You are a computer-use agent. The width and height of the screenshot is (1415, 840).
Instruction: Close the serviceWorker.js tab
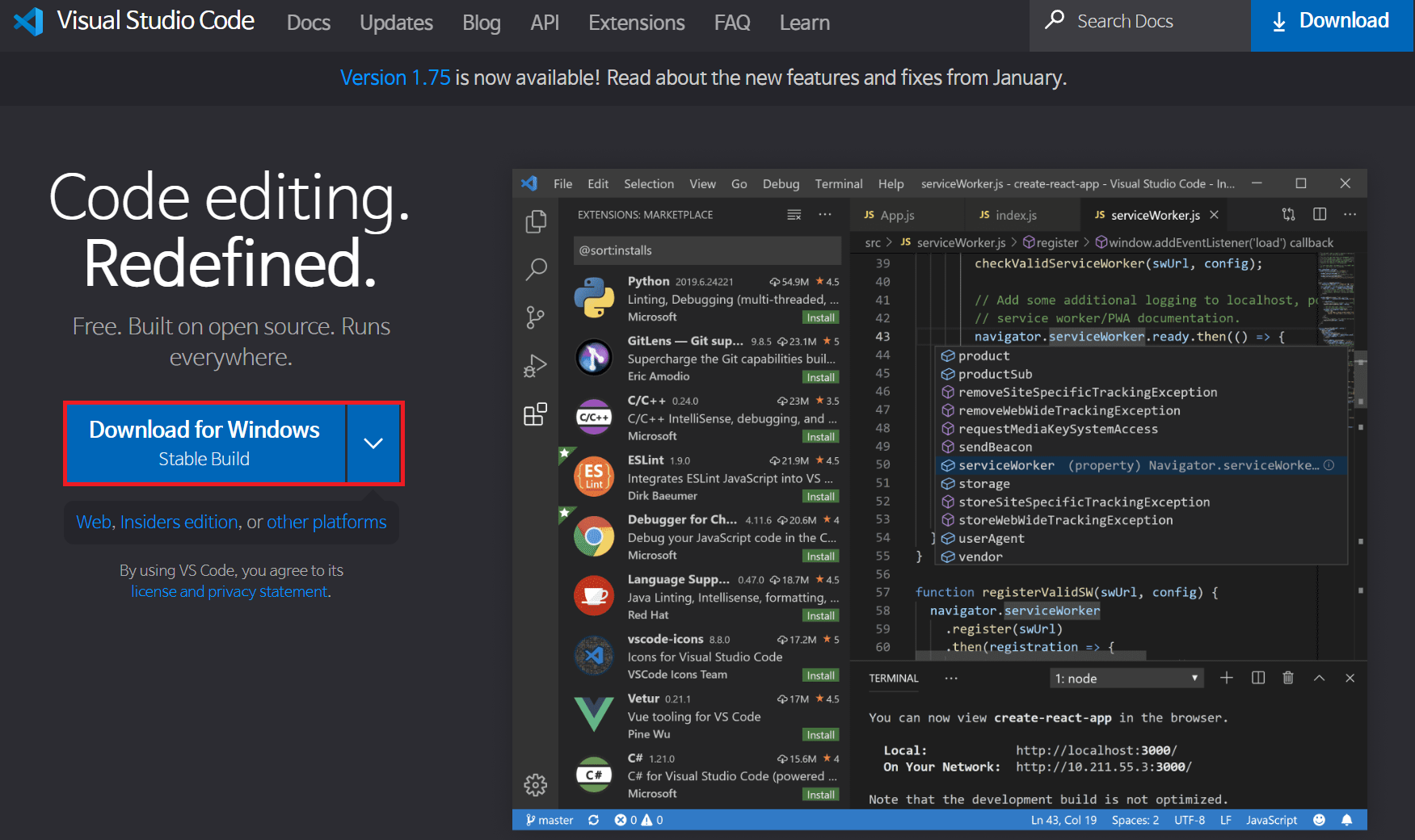coord(1214,215)
